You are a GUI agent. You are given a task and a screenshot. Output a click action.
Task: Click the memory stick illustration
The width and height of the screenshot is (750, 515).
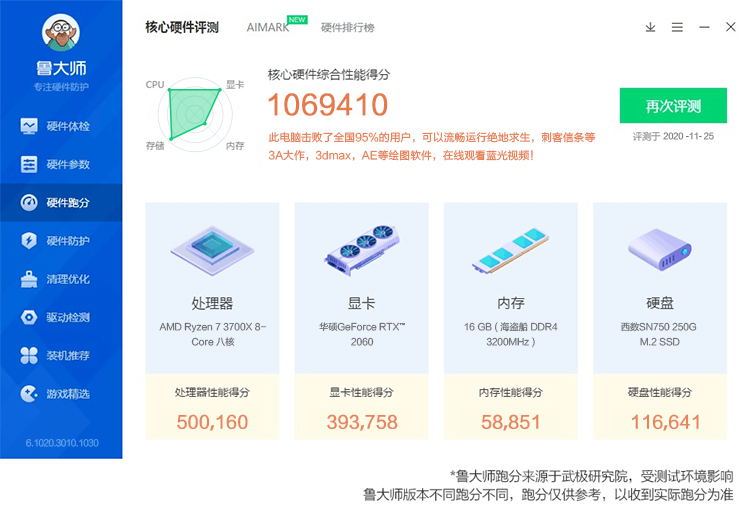(x=510, y=250)
